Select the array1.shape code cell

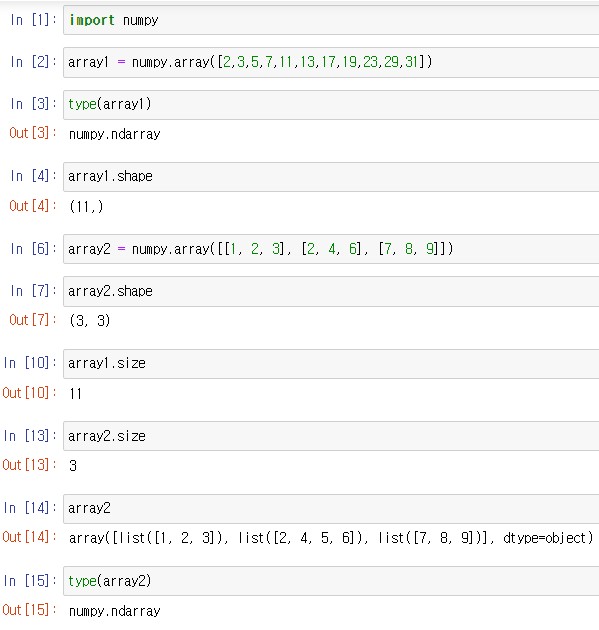[x=331, y=177]
